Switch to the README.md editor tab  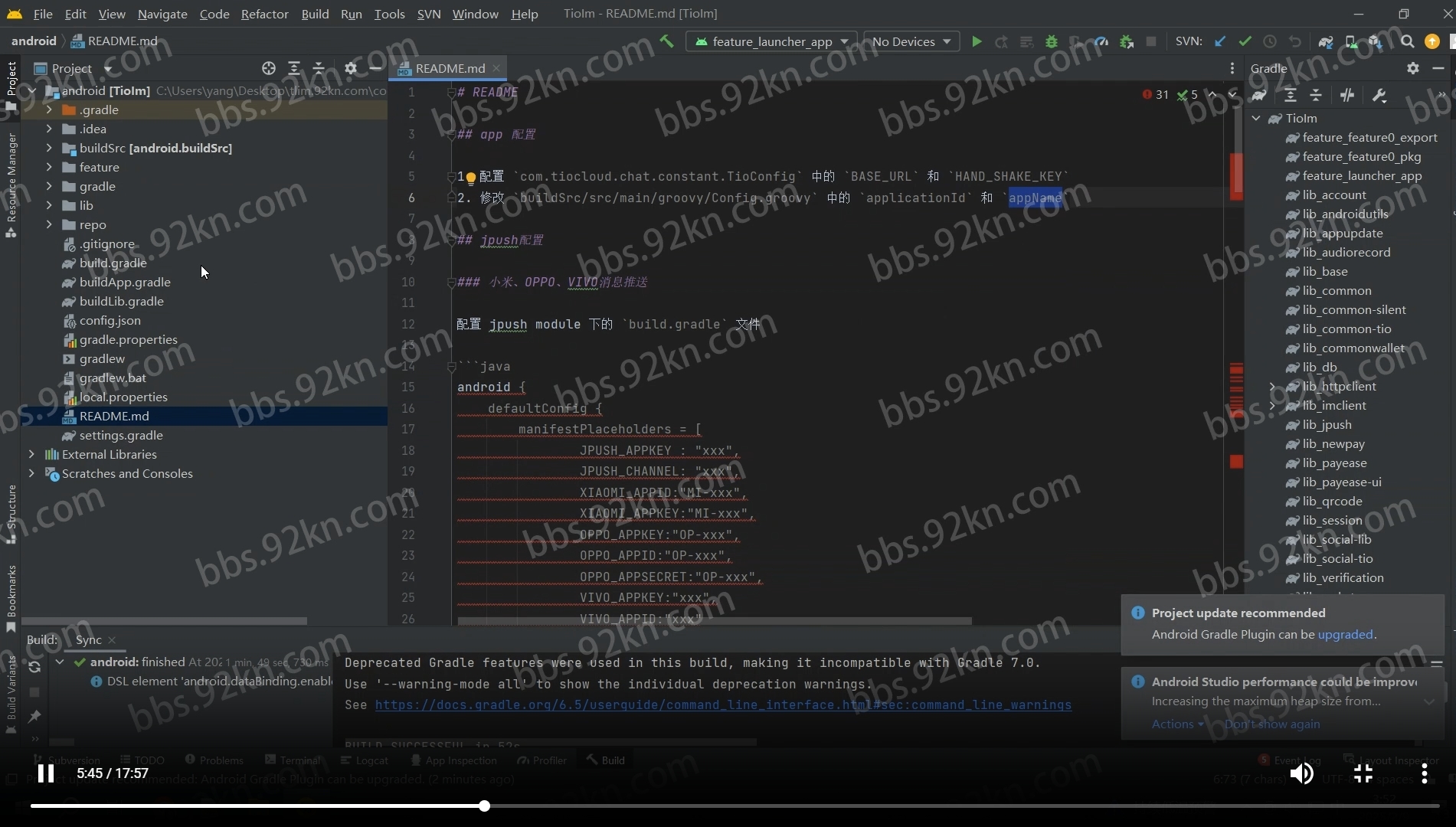450,68
